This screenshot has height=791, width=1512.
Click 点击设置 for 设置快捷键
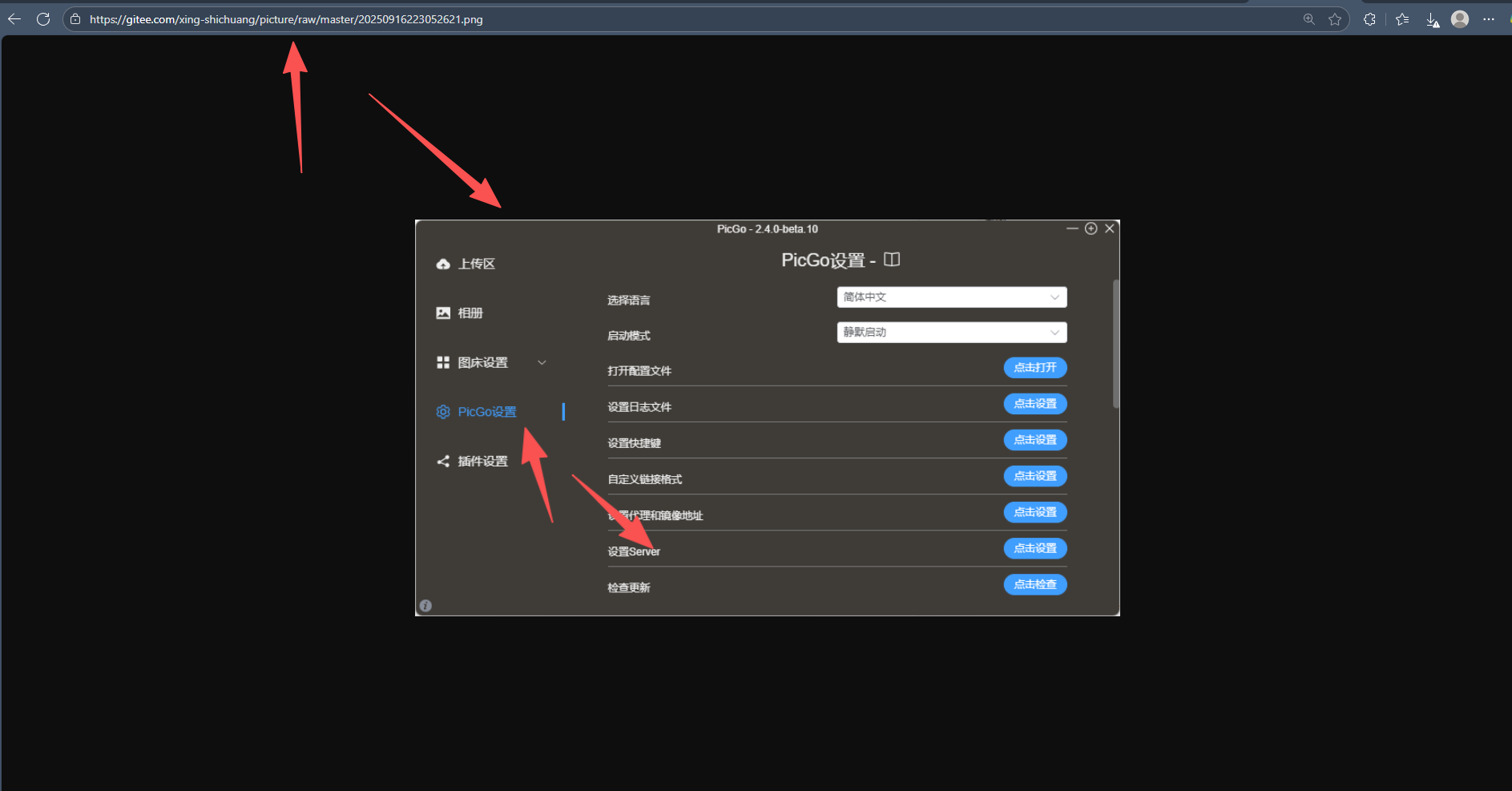[x=1035, y=440]
